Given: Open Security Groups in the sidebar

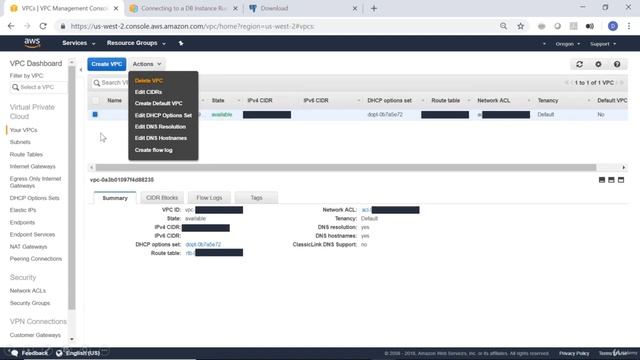Looking at the screenshot, I should pyautogui.click(x=30, y=303).
